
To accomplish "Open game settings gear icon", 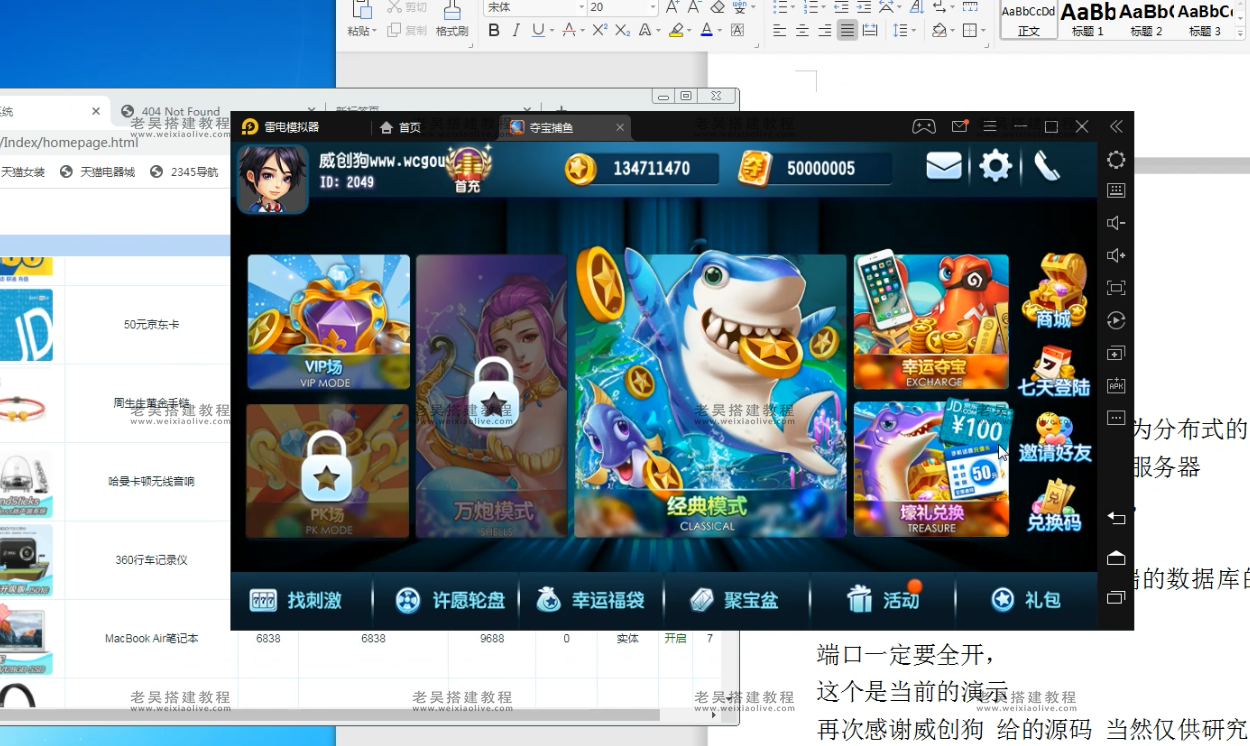I will click(x=995, y=166).
